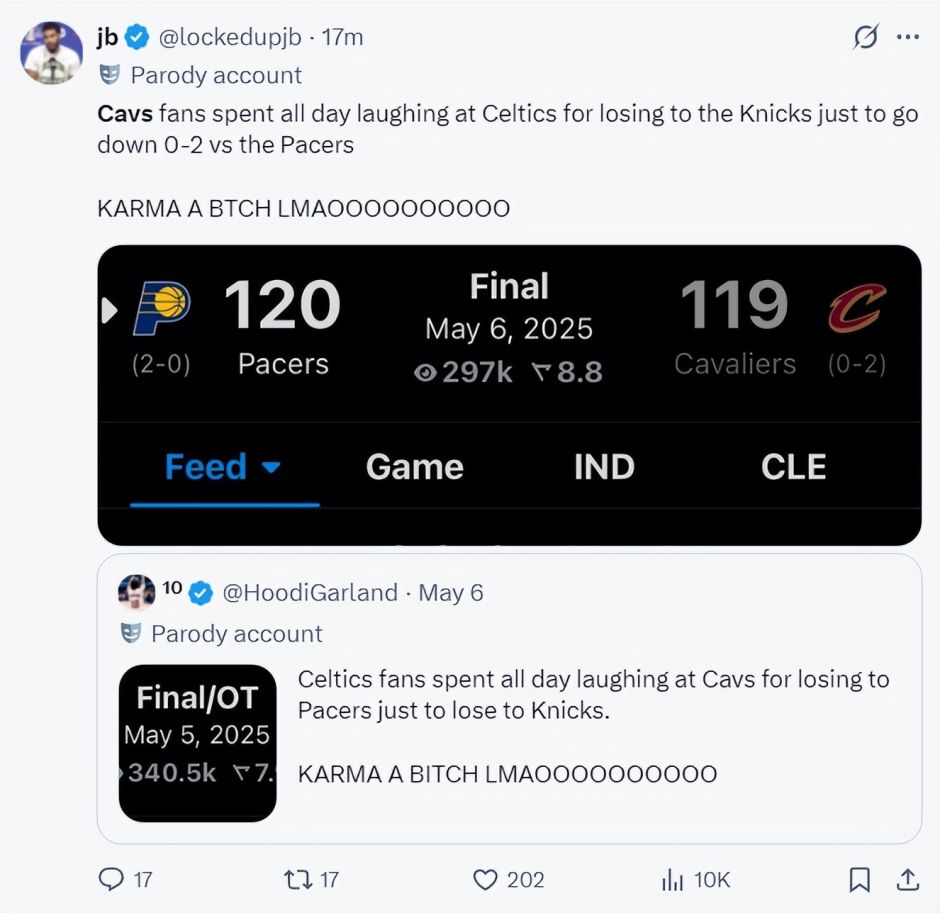
Task: Switch to the Game tab
Action: point(414,466)
